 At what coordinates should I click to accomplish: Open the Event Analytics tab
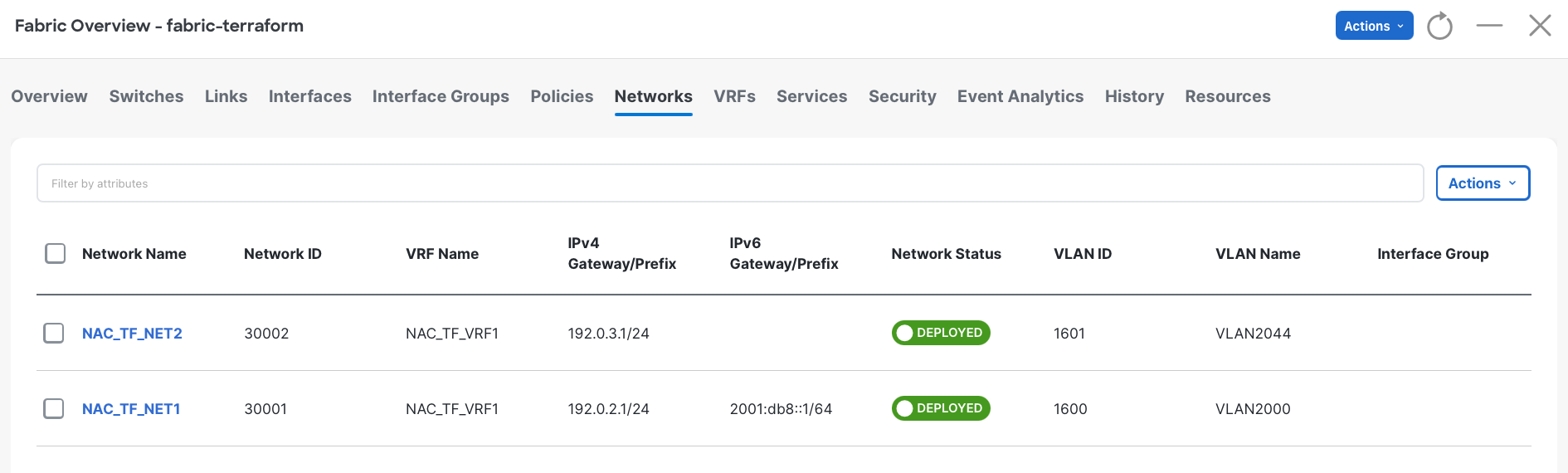coord(1020,96)
